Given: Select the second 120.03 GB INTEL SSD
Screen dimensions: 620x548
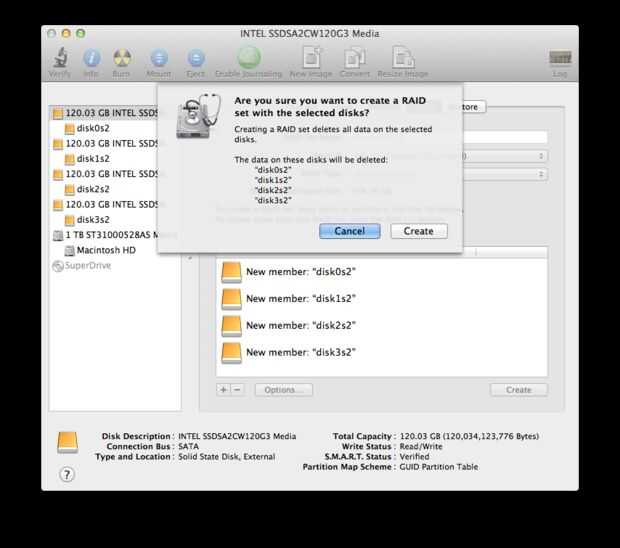Looking at the screenshot, I should [x=105, y=144].
